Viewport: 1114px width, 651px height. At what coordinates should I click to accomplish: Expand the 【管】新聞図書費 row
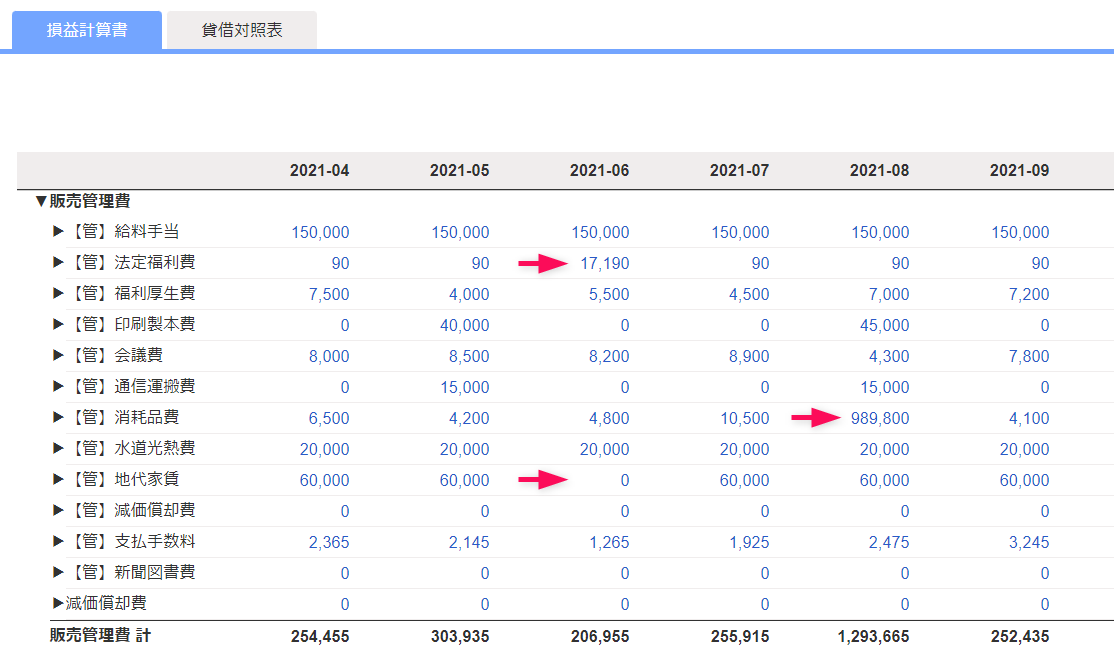(58, 572)
